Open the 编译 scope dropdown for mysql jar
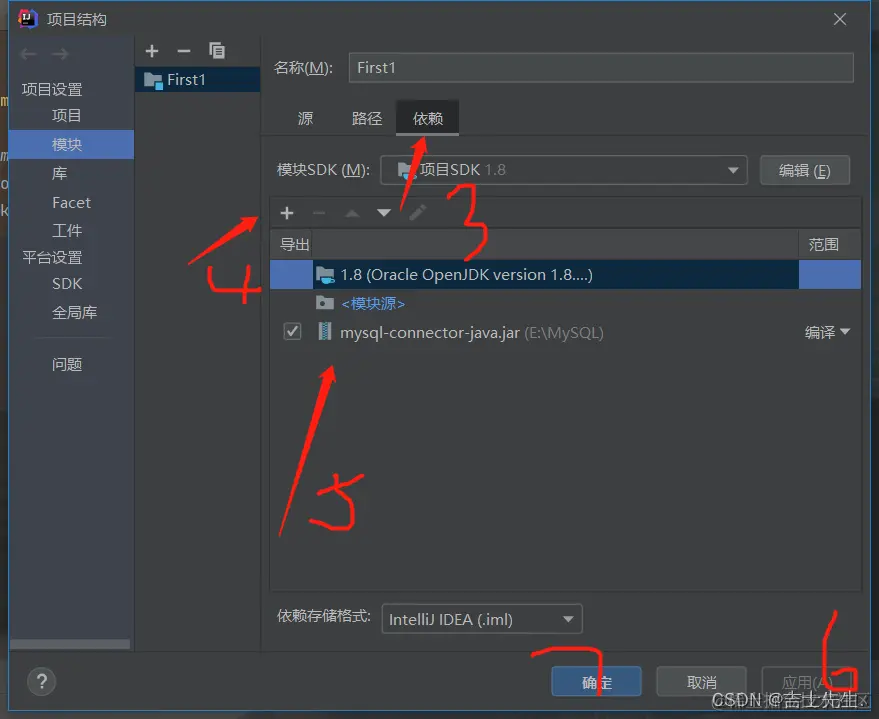The height and width of the screenshot is (719, 879). point(827,332)
